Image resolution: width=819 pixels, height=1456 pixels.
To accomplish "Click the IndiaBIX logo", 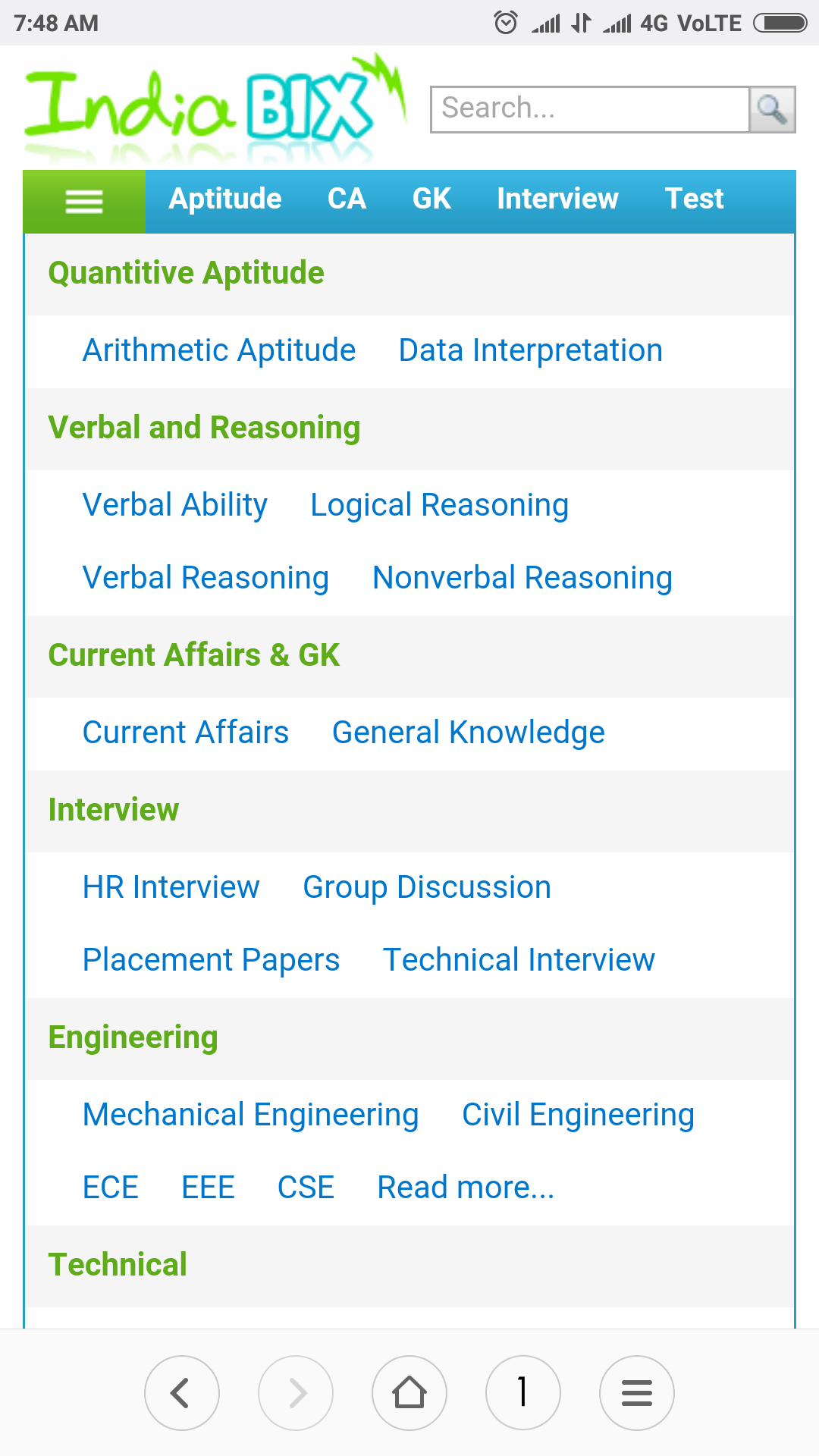I will [x=215, y=108].
